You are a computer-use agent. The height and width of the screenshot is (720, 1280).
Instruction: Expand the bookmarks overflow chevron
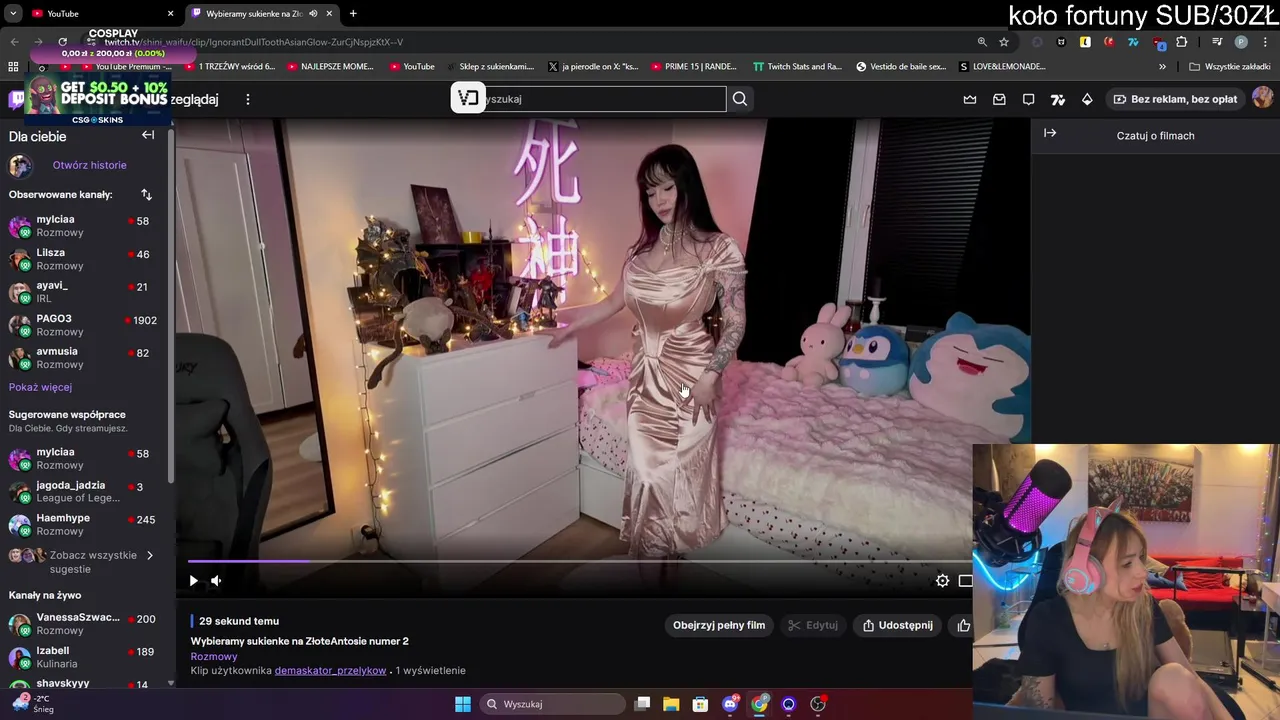(x=1162, y=66)
